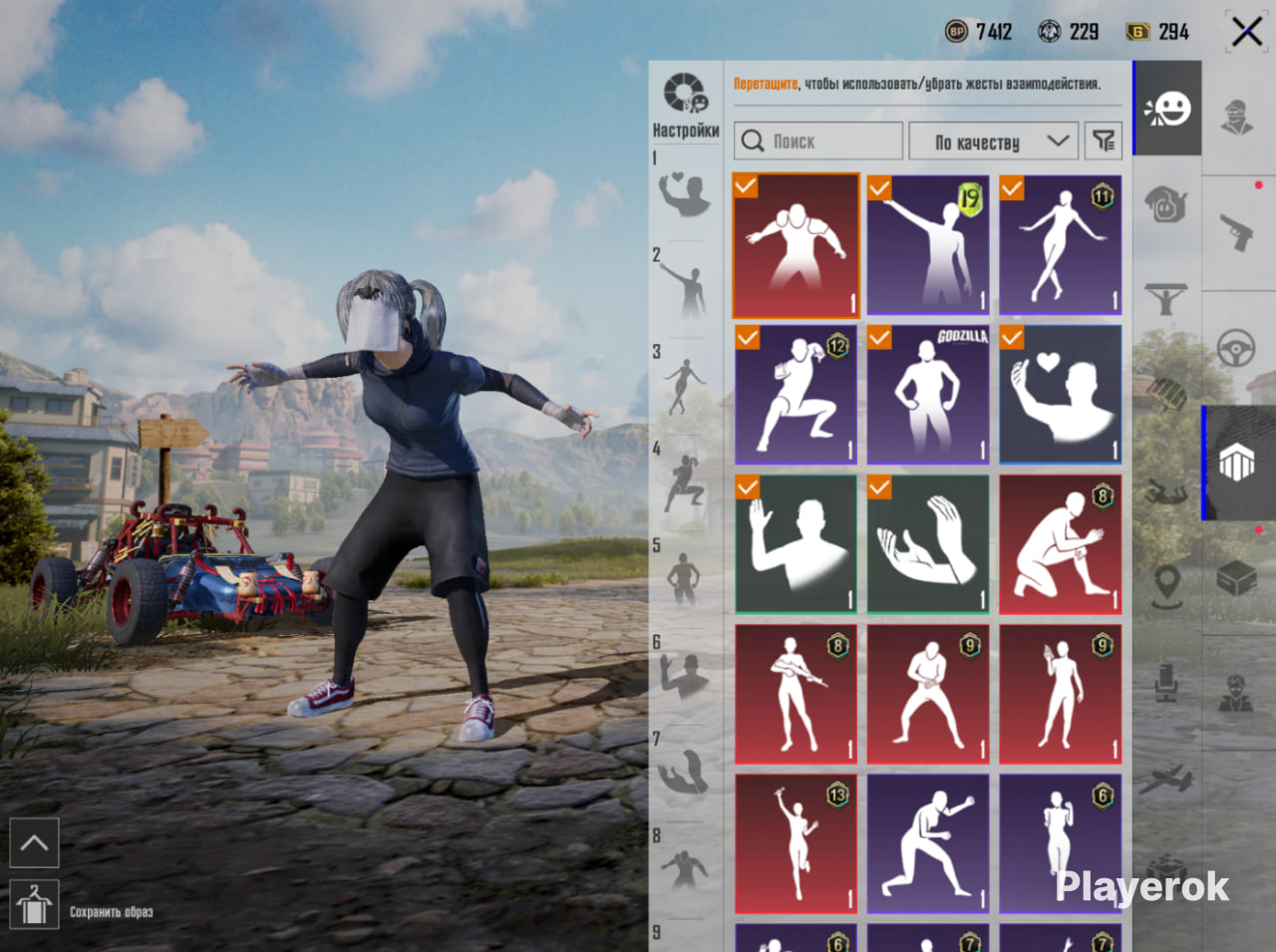Select slot 2 raised-arm emote

pos(685,289)
